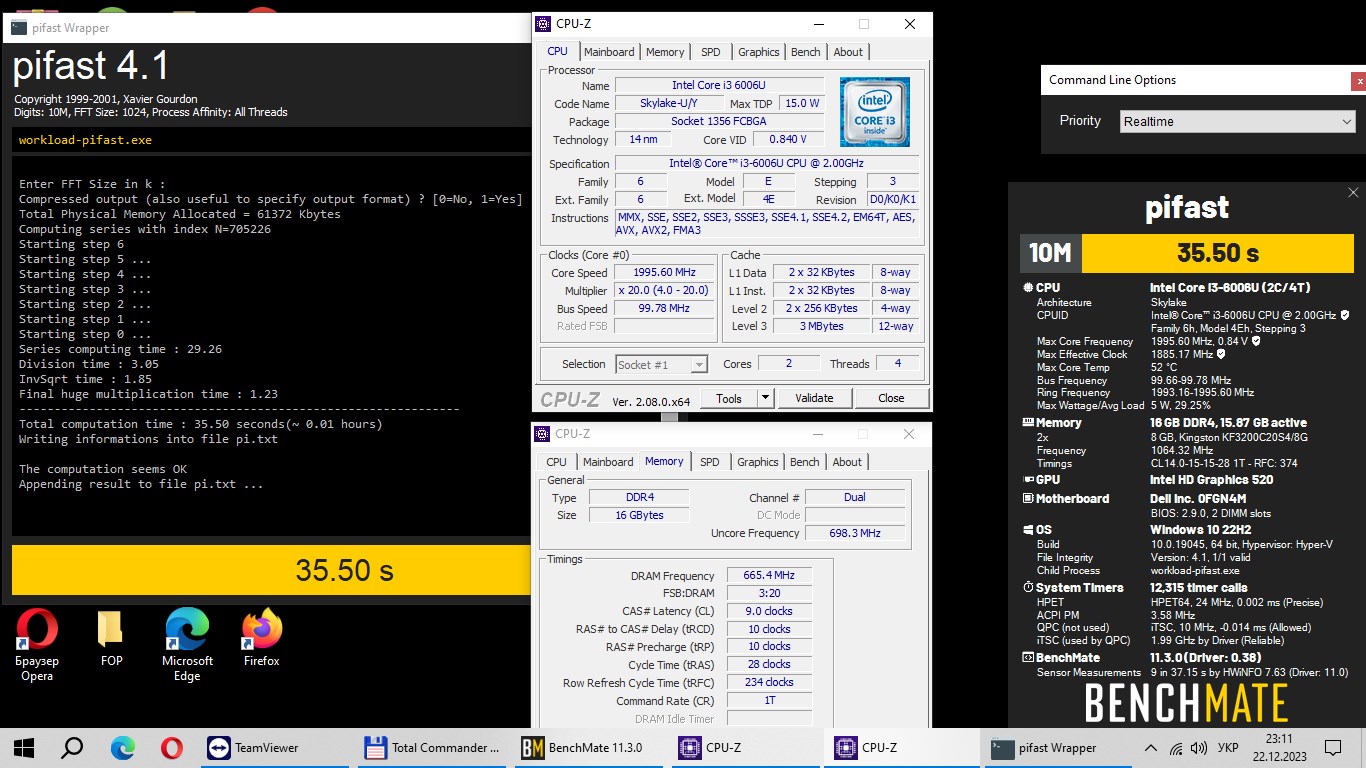This screenshot has height=768, width=1366.
Task: Open the FOP folder on desktop
Action: 111,638
